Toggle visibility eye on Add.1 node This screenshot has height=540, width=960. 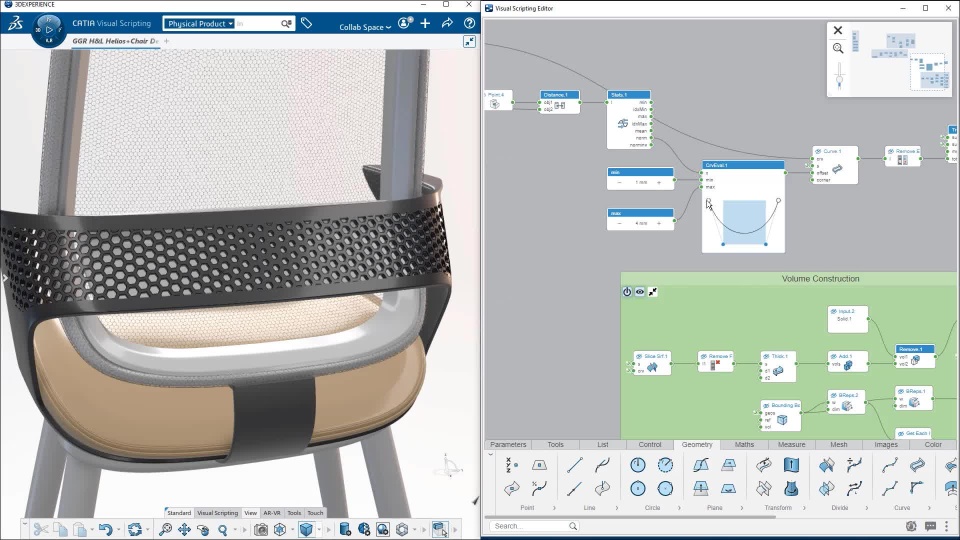[834, 356]
